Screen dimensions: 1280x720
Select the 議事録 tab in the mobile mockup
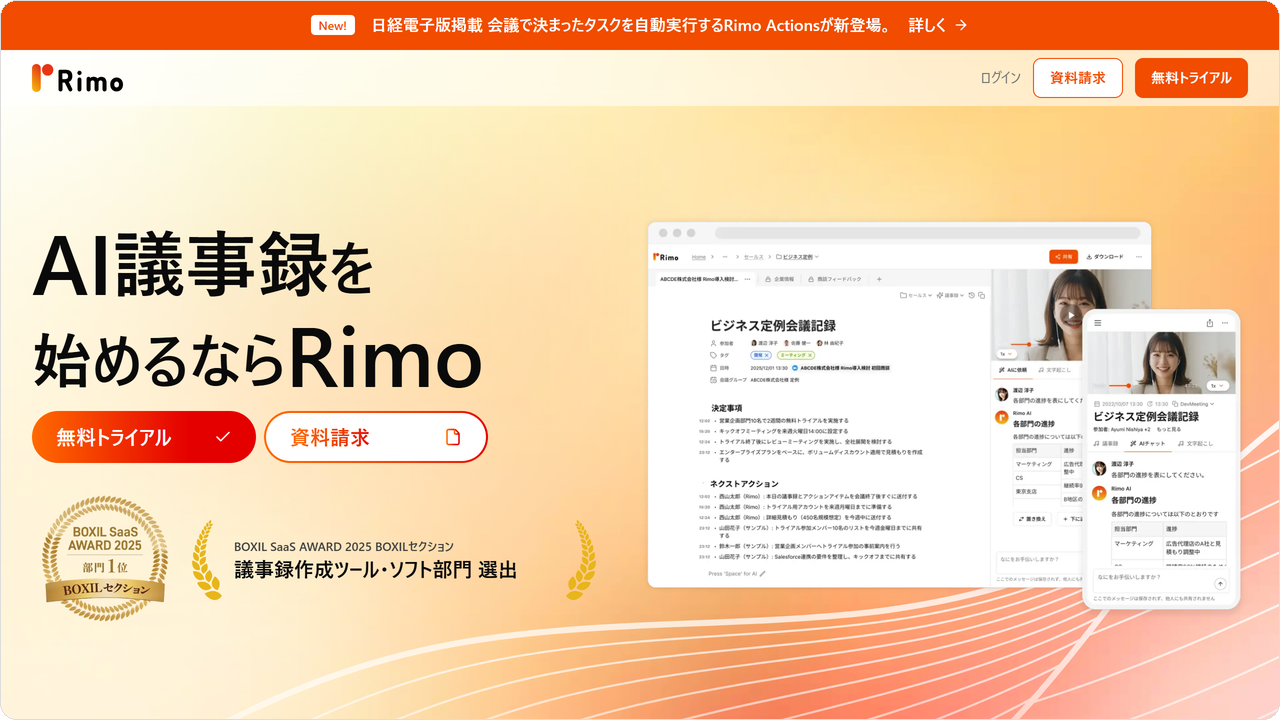point(1106,443)
